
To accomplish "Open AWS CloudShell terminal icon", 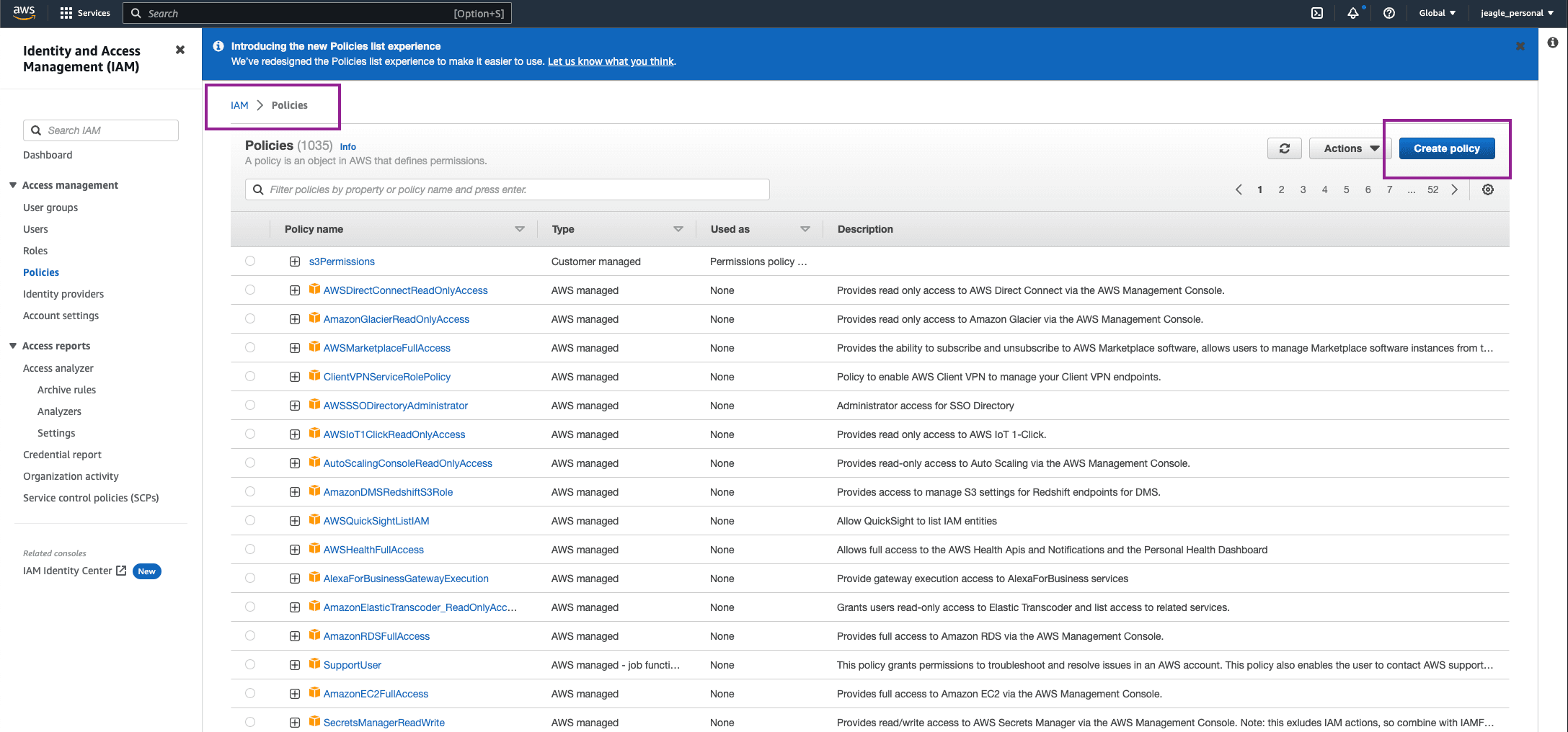I will click(x=1316, y=13).
